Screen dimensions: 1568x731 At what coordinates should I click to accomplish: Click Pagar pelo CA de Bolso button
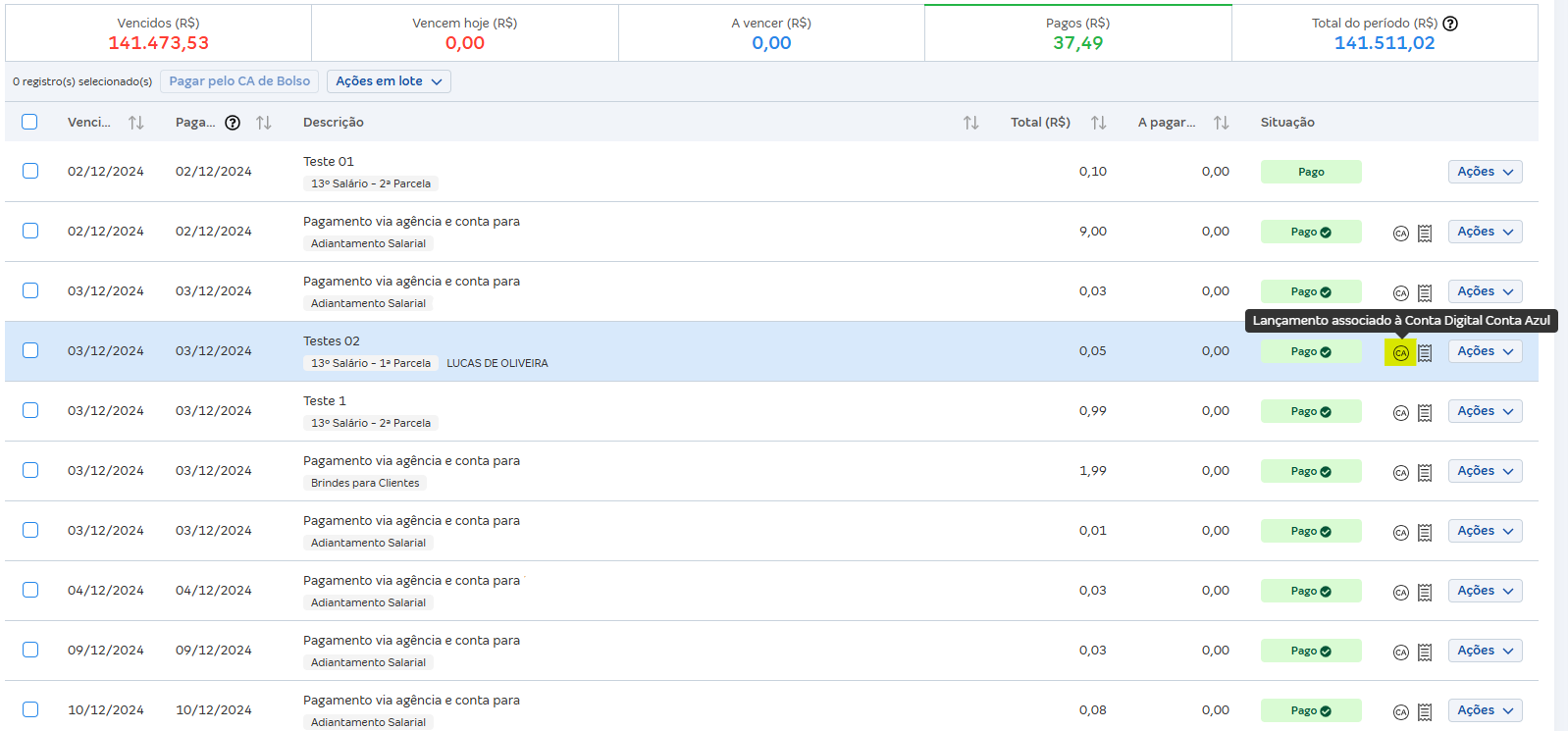click(x=239, y=81)
